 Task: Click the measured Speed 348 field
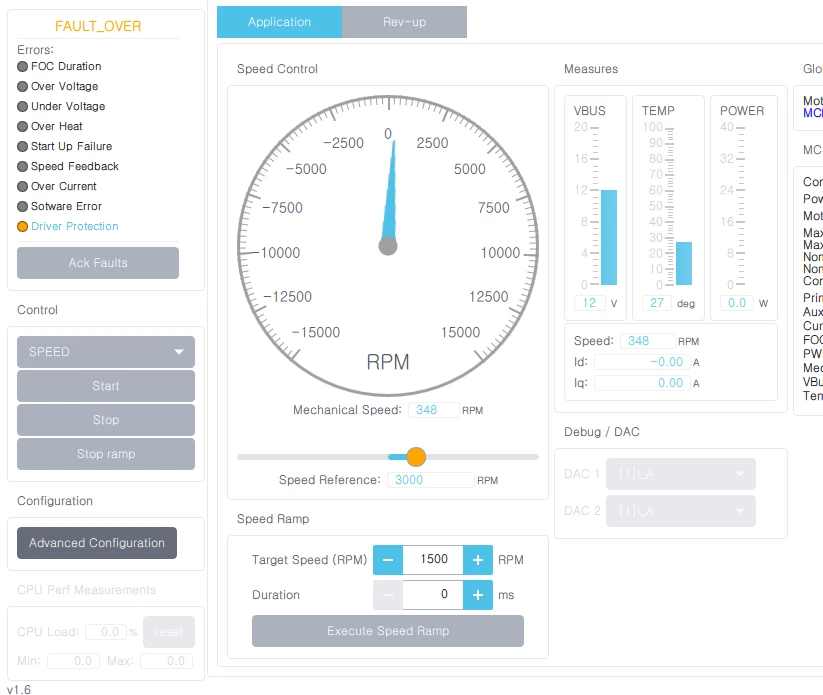(648, 341)
